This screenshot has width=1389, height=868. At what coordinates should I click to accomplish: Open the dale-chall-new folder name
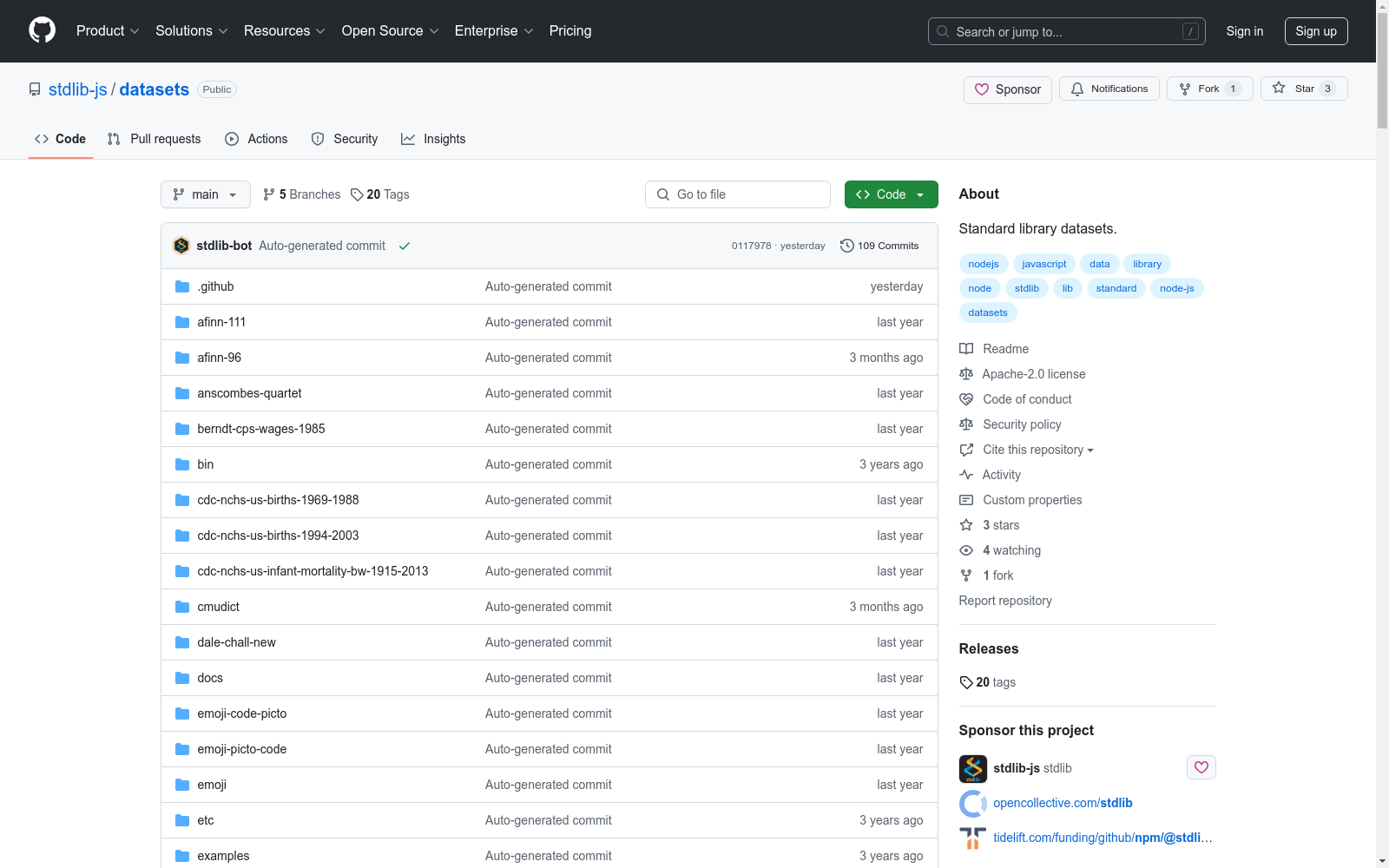pyautogui.click(x=236, y=642)
